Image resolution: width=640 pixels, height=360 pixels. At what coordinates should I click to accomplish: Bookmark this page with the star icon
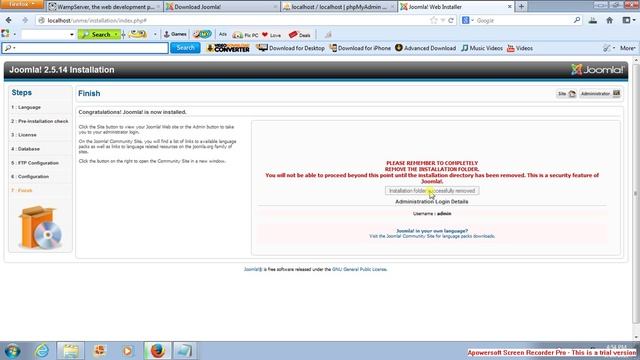tap(433, 20)
